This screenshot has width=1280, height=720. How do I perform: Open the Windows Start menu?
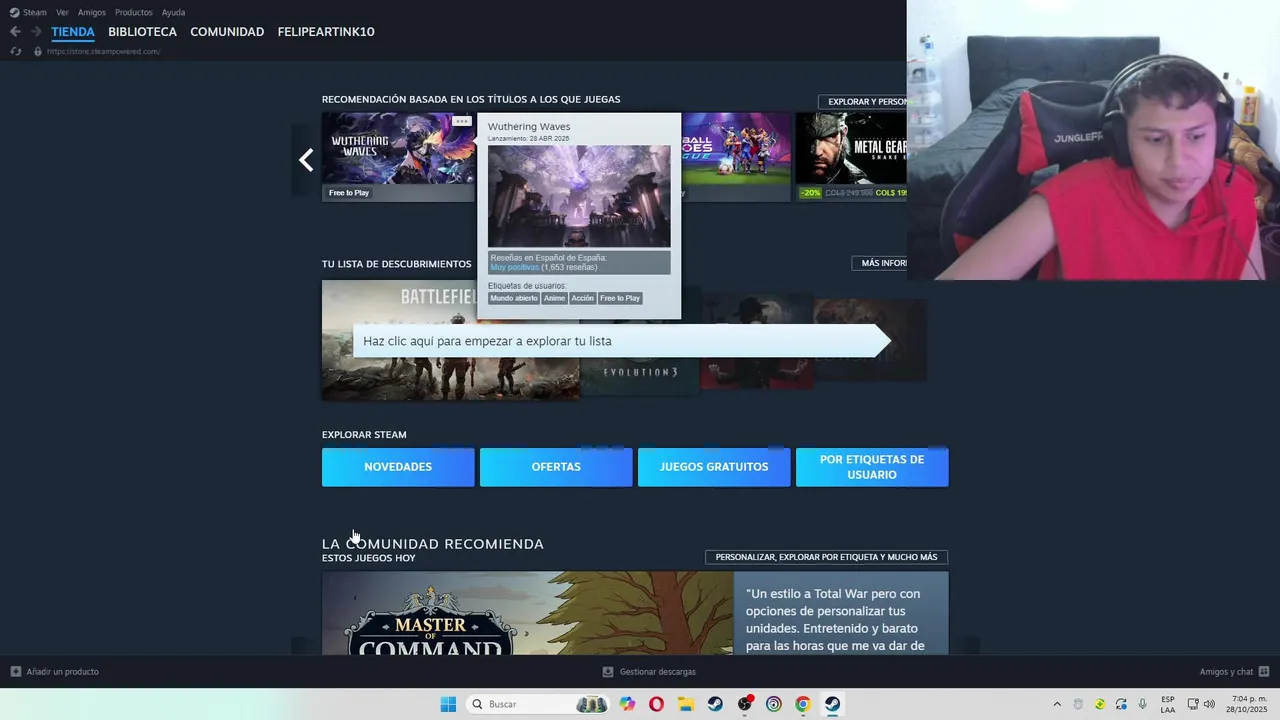point(448,704)
